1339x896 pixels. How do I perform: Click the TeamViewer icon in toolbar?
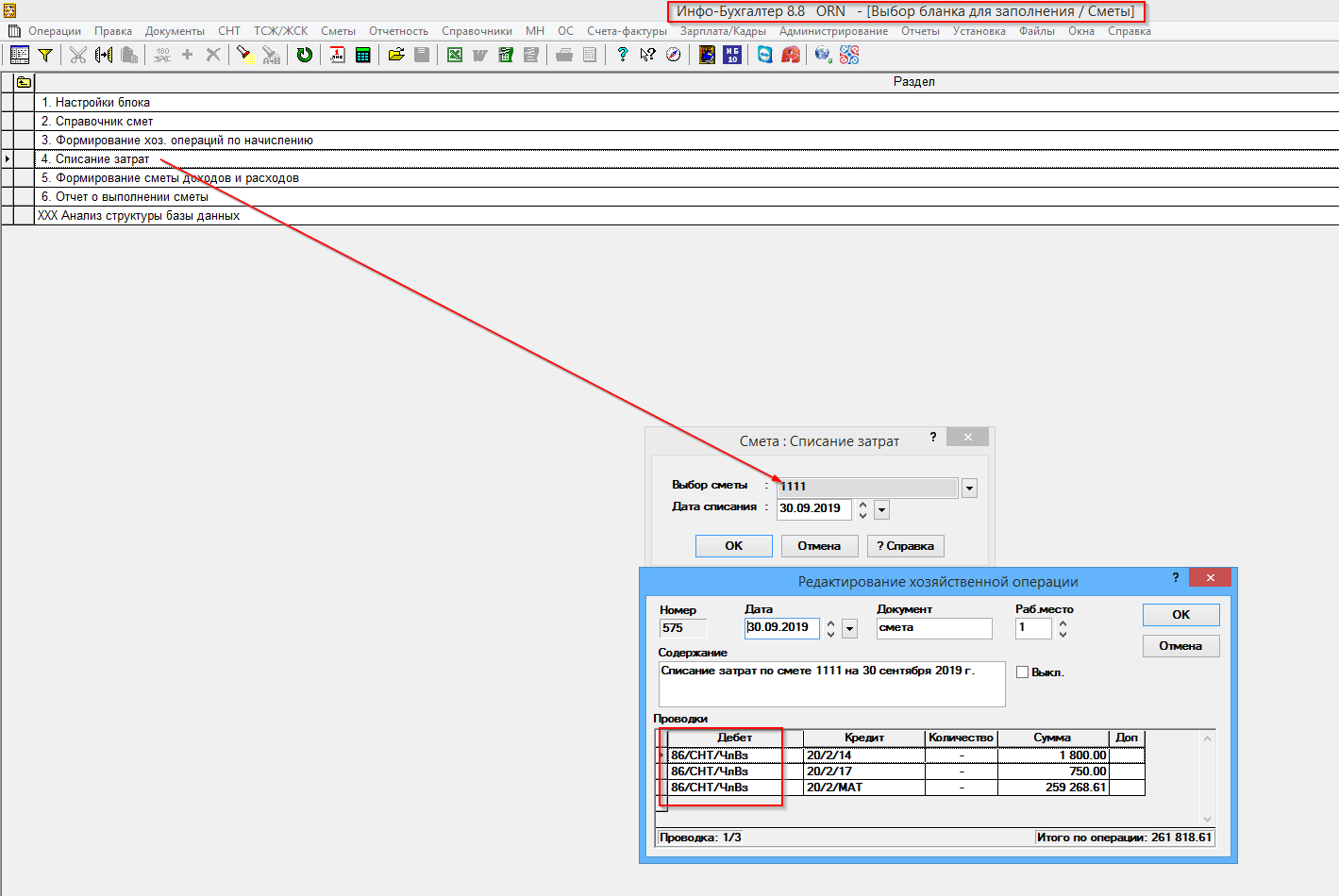[x=764, y=55]
